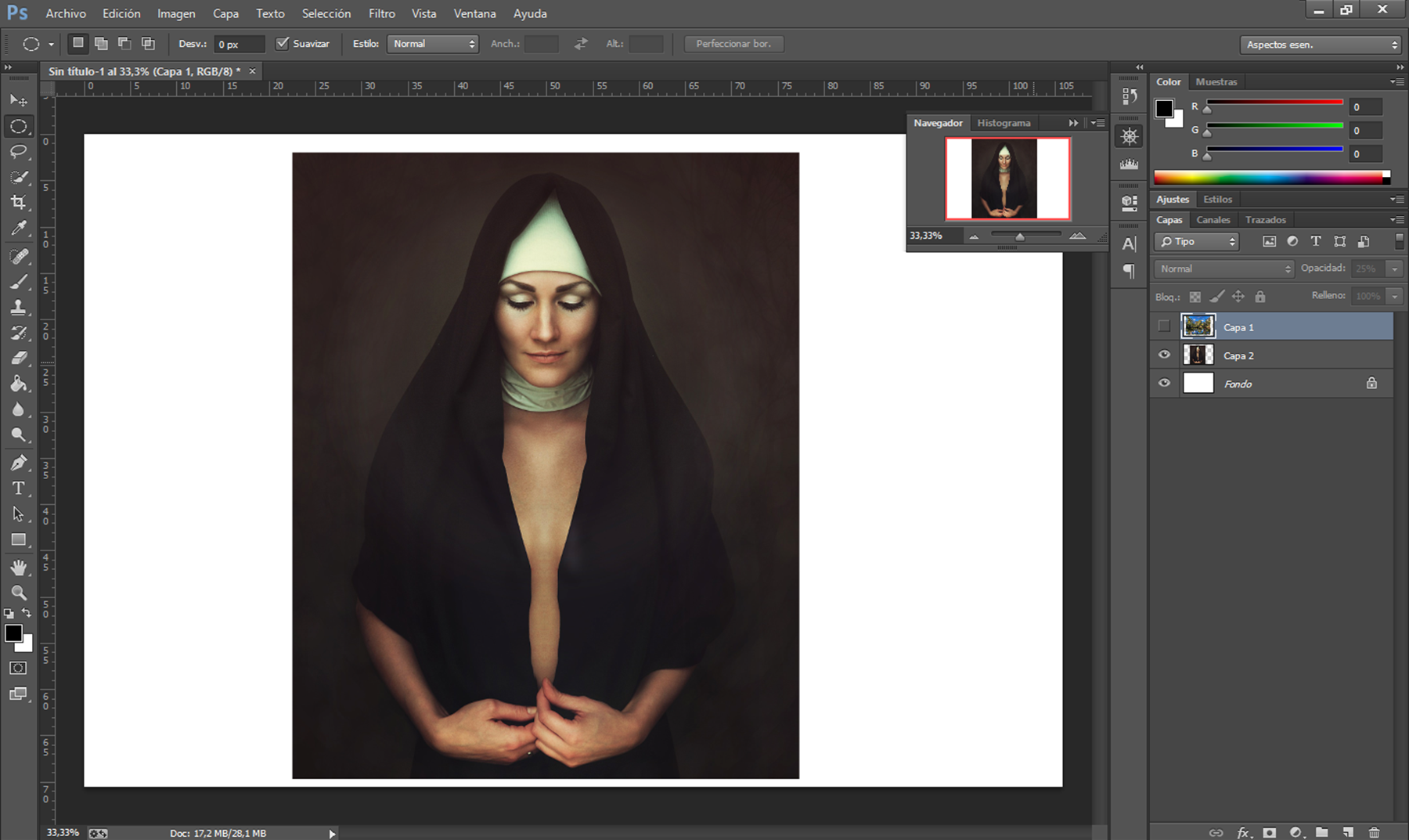
Task: Click the foreground color swatch in Color panel
Action: click(1164, 108)
